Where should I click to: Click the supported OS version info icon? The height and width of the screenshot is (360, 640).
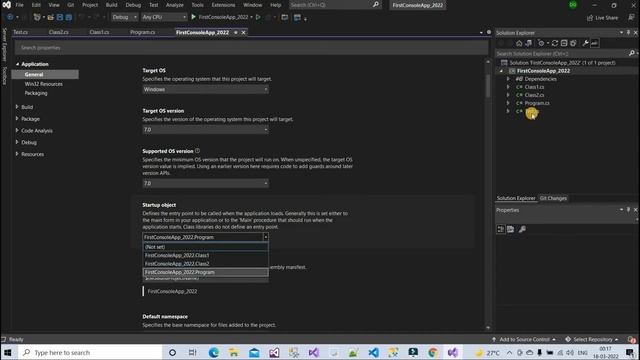tap(198, 151)
